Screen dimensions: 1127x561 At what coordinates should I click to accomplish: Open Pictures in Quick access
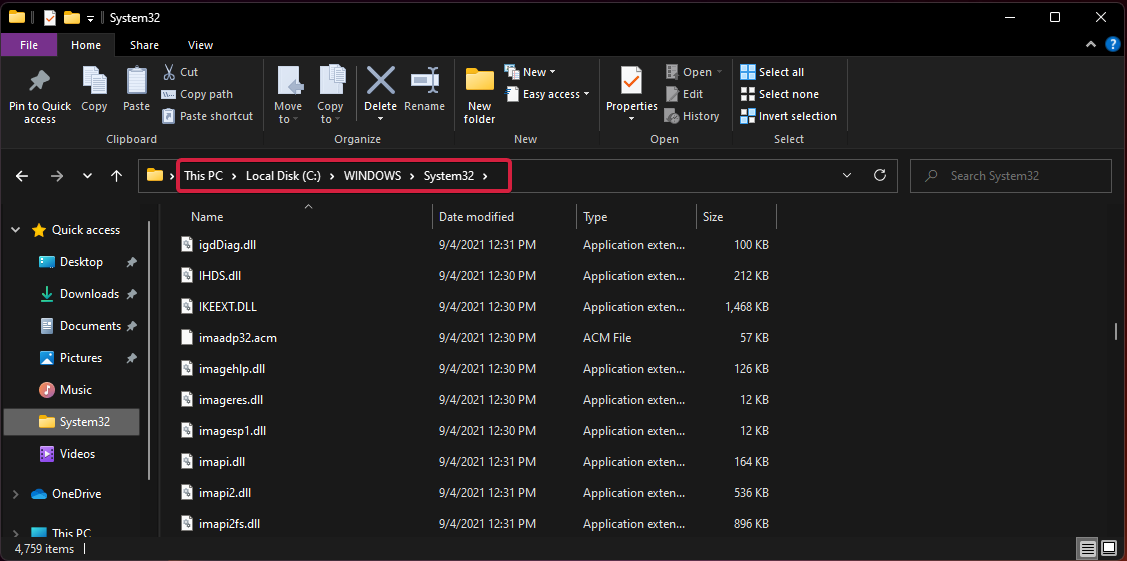[80, 358]
